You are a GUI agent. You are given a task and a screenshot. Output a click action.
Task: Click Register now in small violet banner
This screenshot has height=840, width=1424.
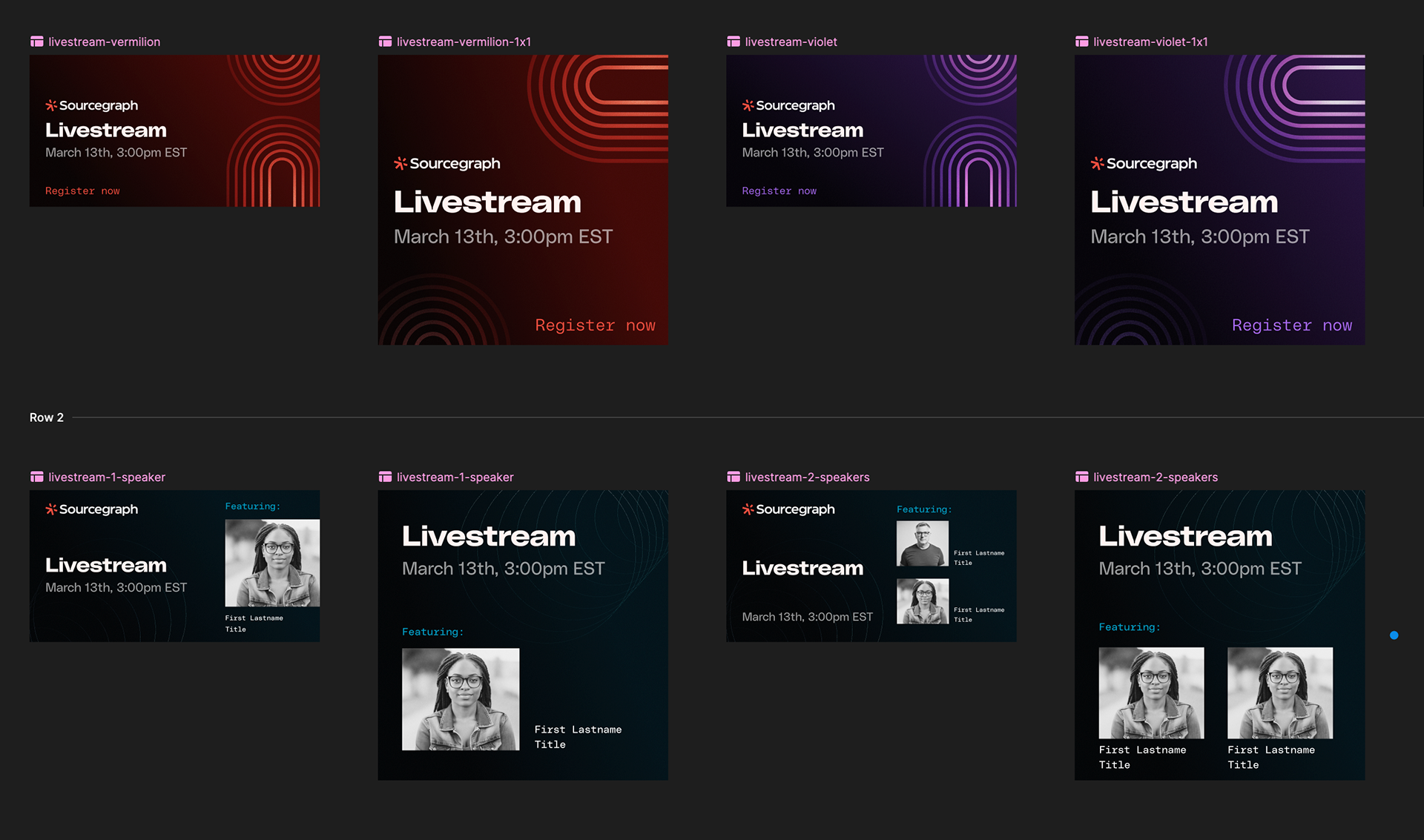[x=779, y=191]
